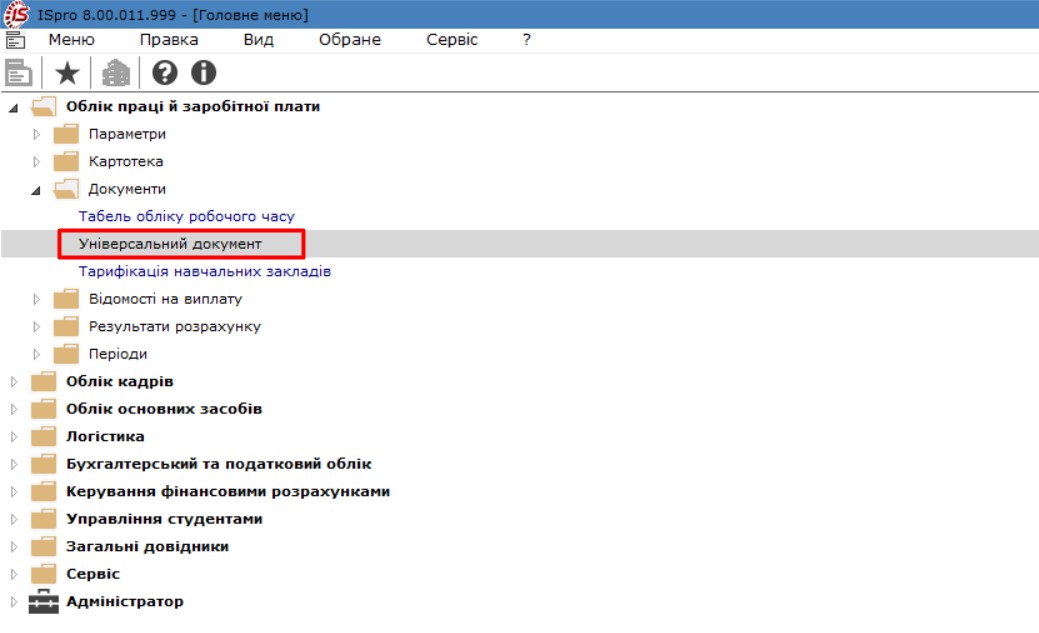
Task: Open the Правка menu
Action: [168, 40]
